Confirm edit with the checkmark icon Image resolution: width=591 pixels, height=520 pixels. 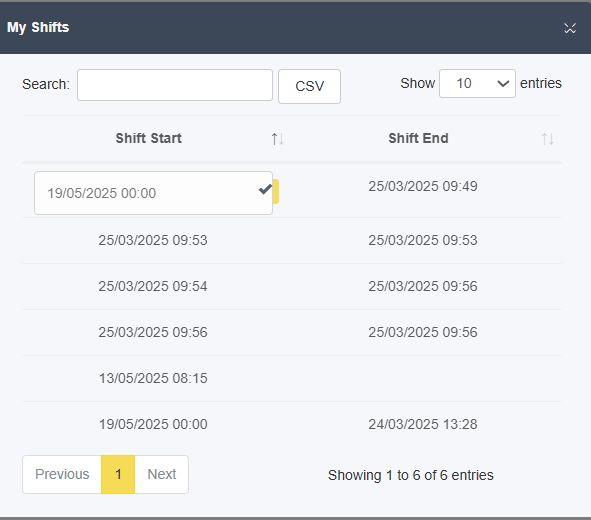[266, 189]
